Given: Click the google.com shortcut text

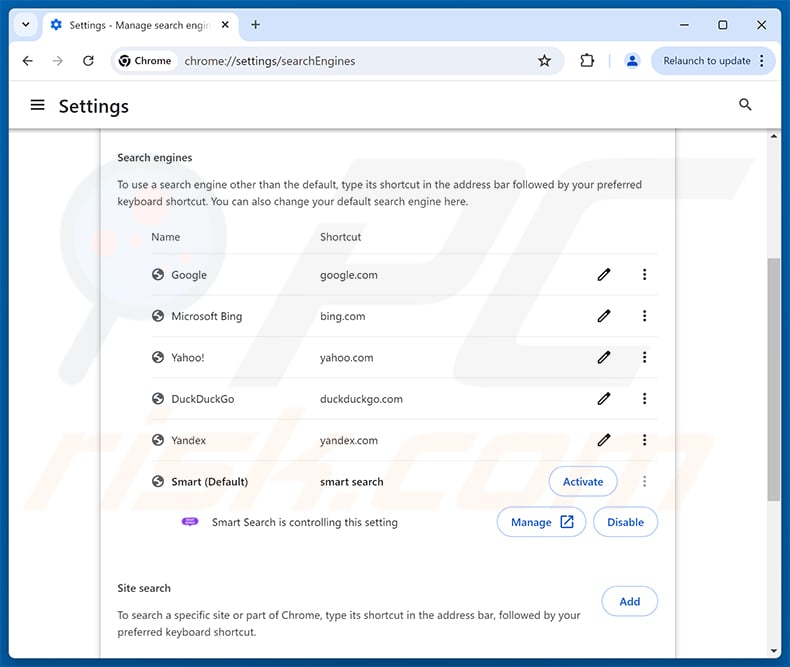Looking at the screenshot, I should pyautogui.click(x=349, y=275).
